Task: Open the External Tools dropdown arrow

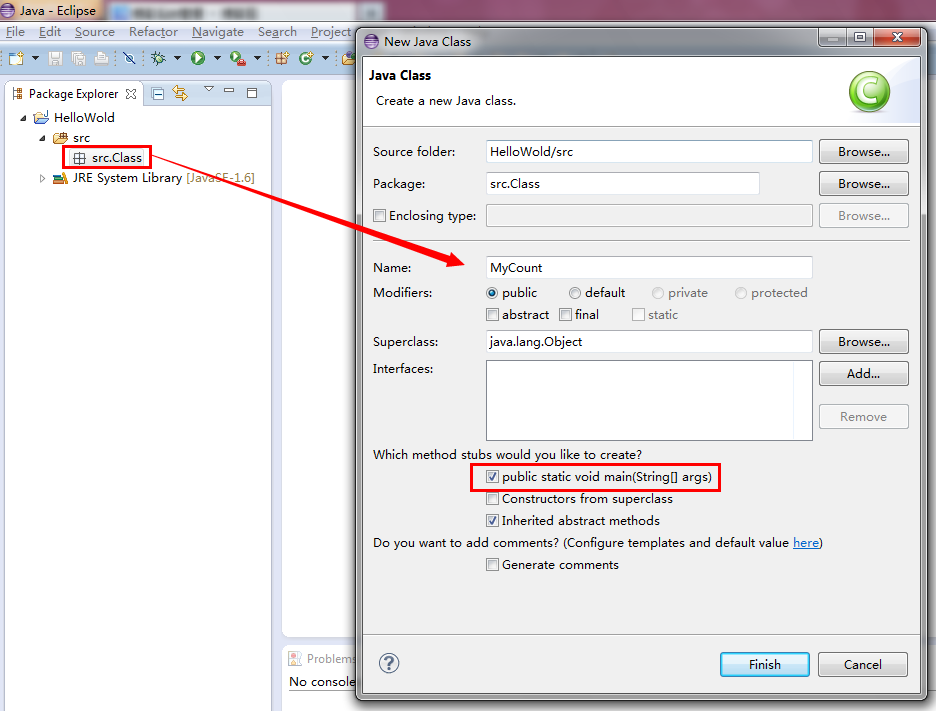Action: 257,58
